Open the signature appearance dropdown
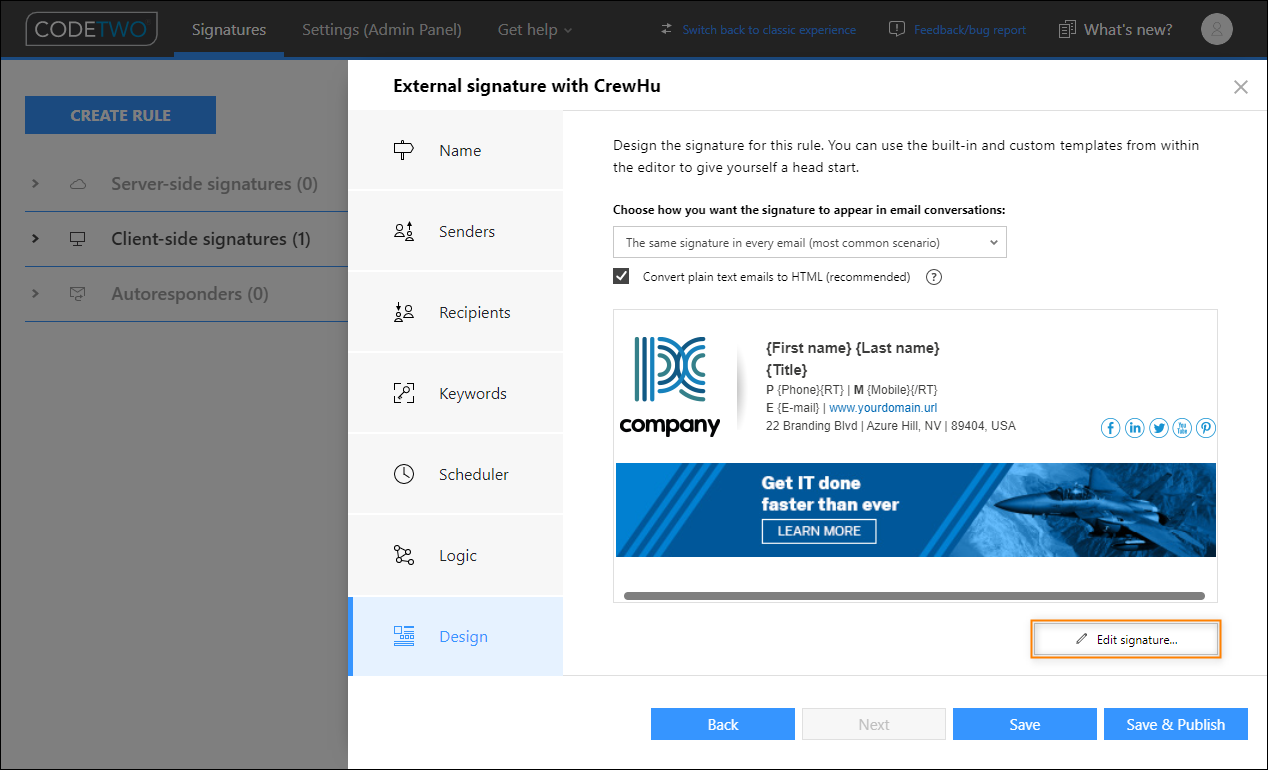This screenshot has height=770, width=1268. coord(810,242)
